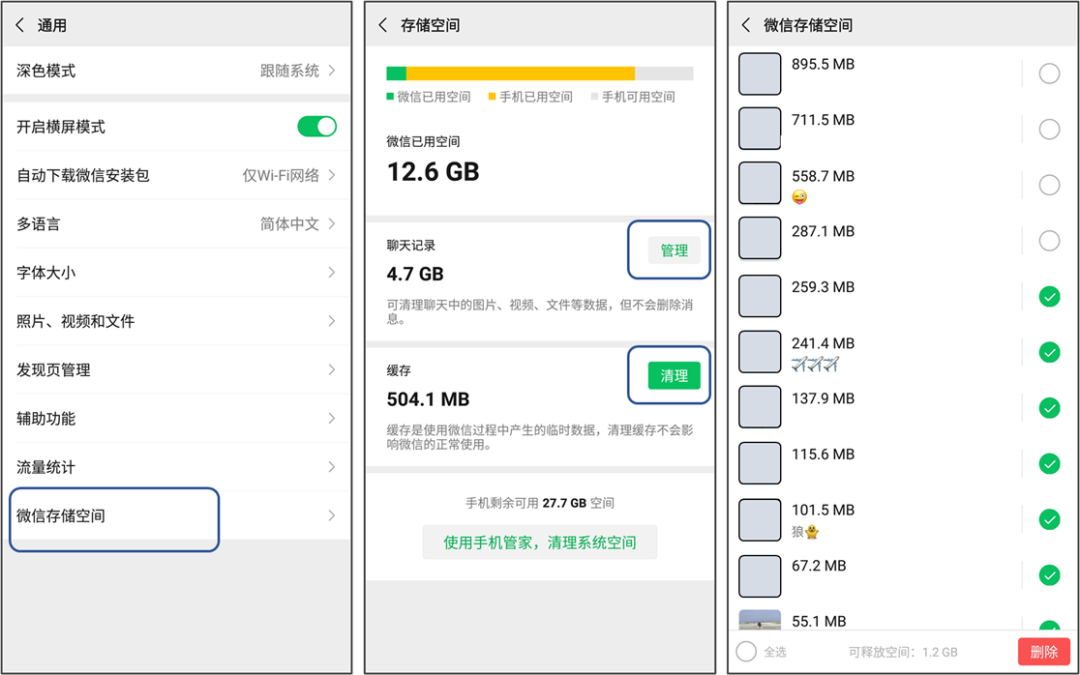Expand chevron next to 简体中文
The height and width of the screenshot is (675, 1080).
tap(332, 224)
